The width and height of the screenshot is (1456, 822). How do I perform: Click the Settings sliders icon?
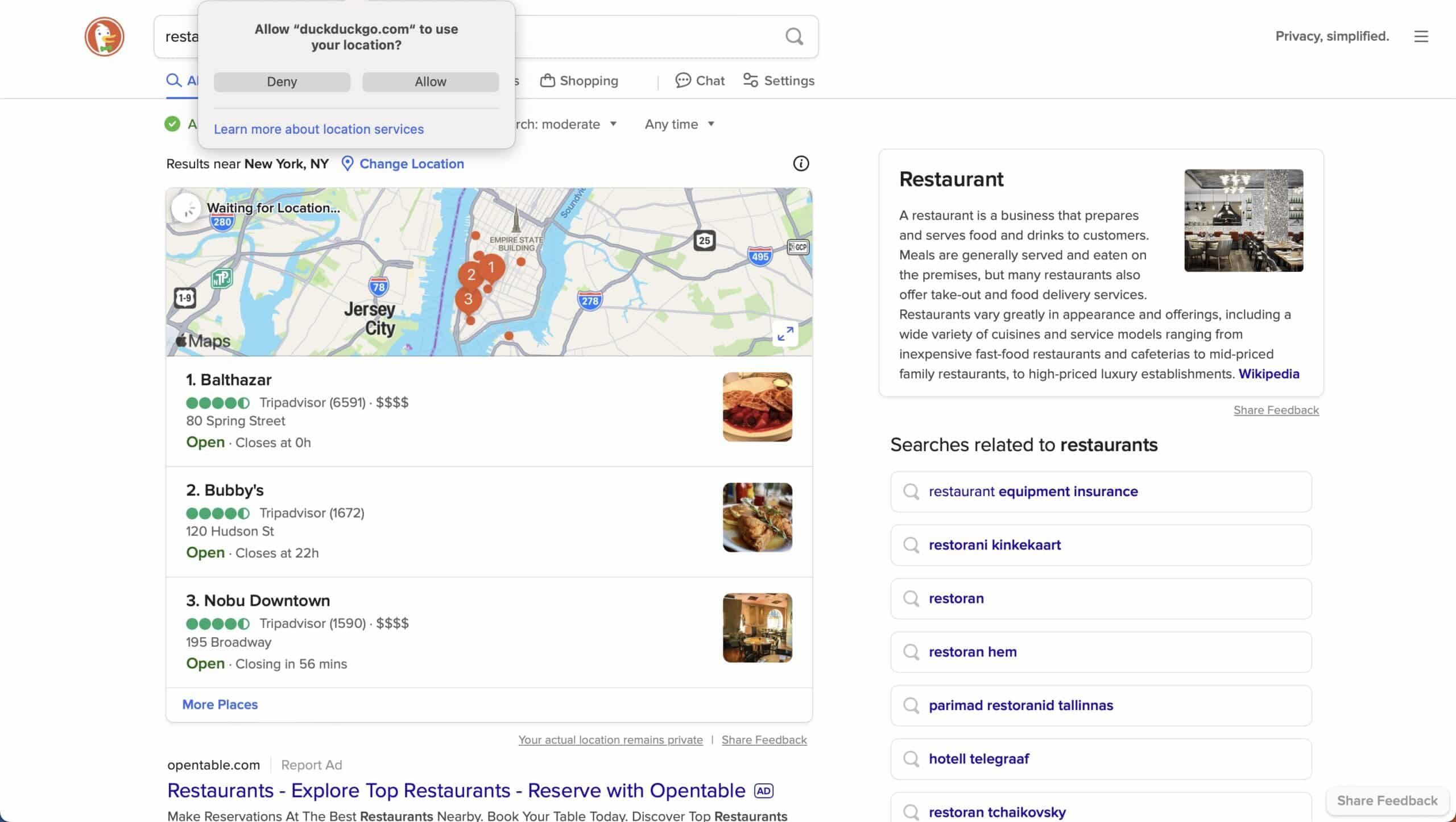pyautogui.click(x=750, y=80)
